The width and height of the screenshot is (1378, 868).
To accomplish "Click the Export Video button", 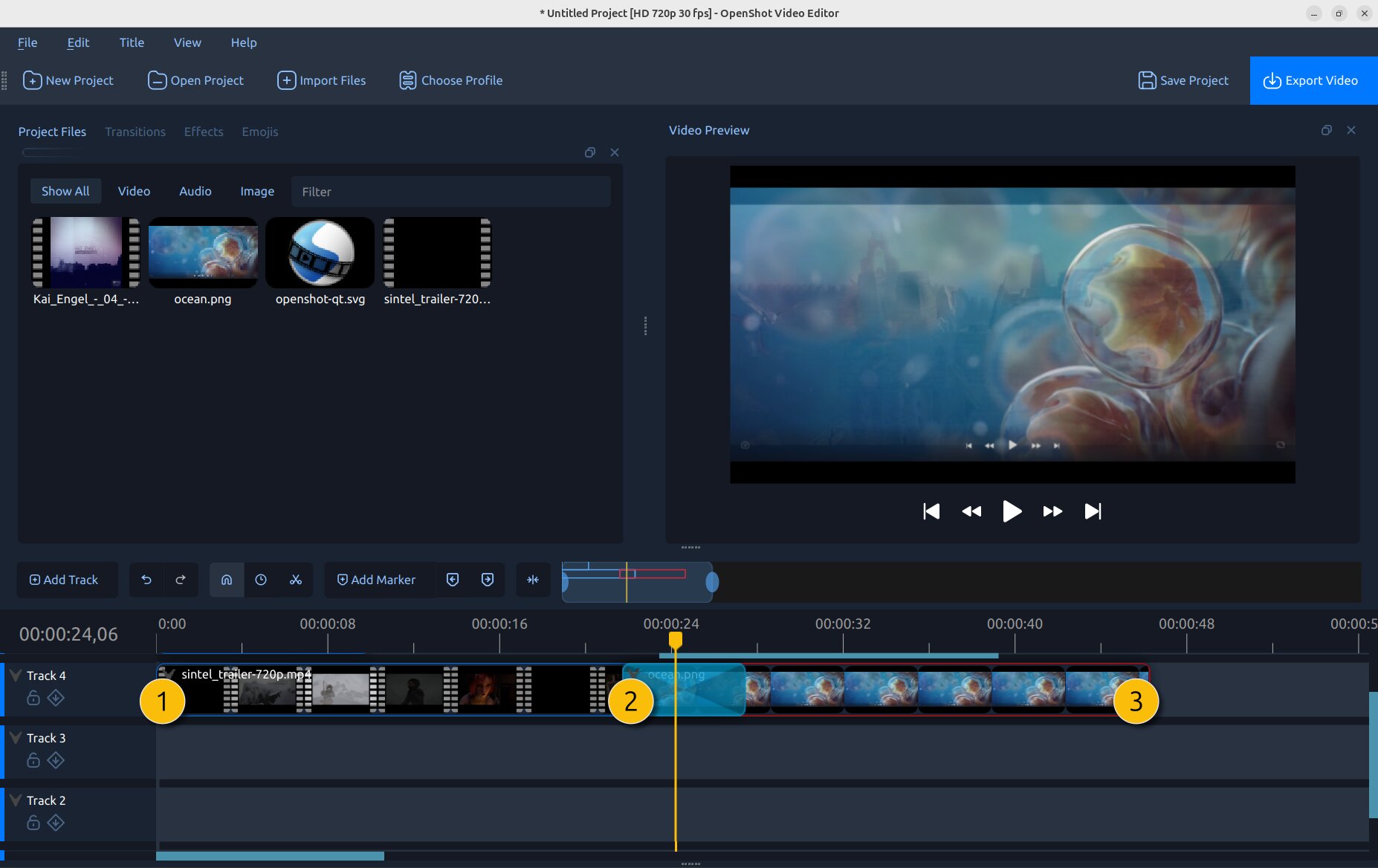I will (1311, 80).
